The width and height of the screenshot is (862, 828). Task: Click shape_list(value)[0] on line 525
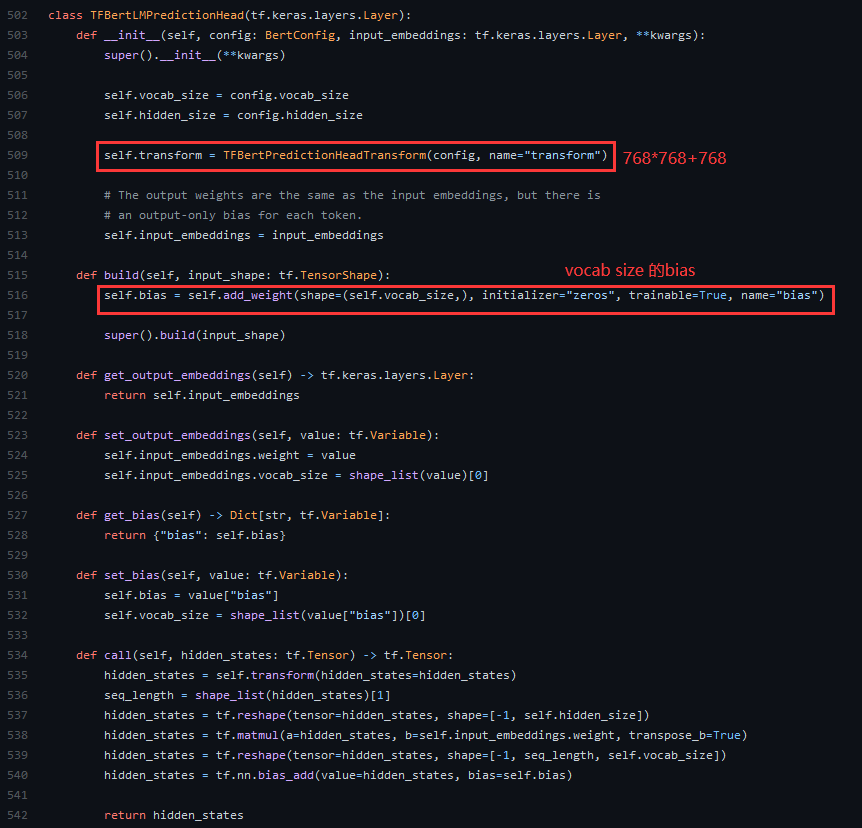point(418,476)
